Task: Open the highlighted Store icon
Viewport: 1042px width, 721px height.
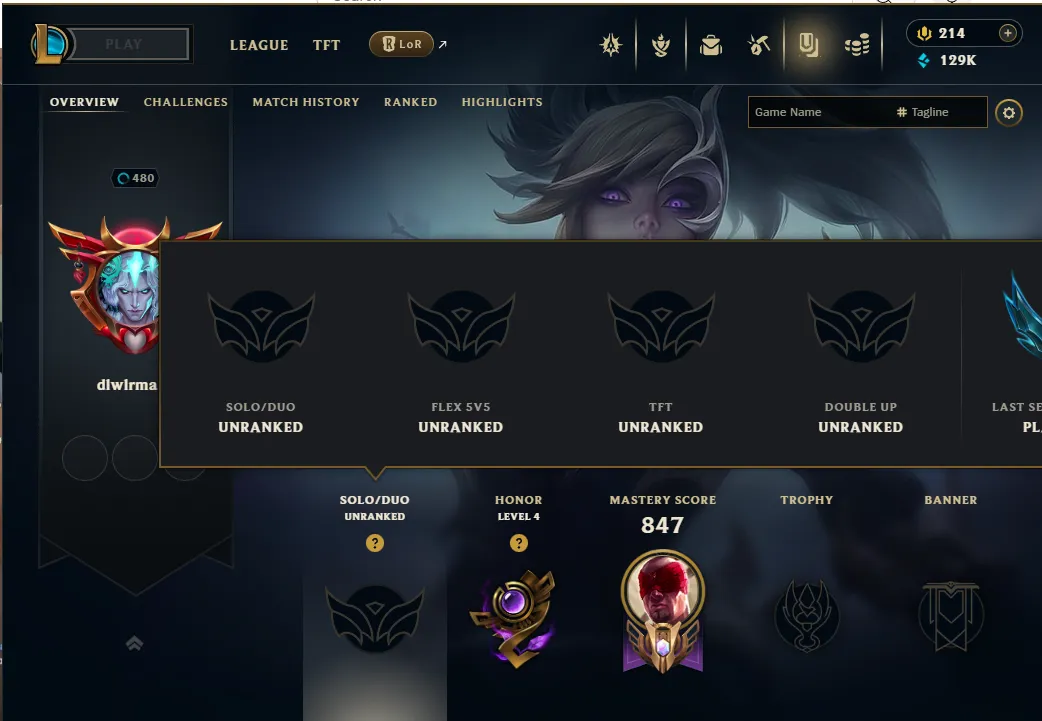Action: pyautogui.click(x=808, y=45)
